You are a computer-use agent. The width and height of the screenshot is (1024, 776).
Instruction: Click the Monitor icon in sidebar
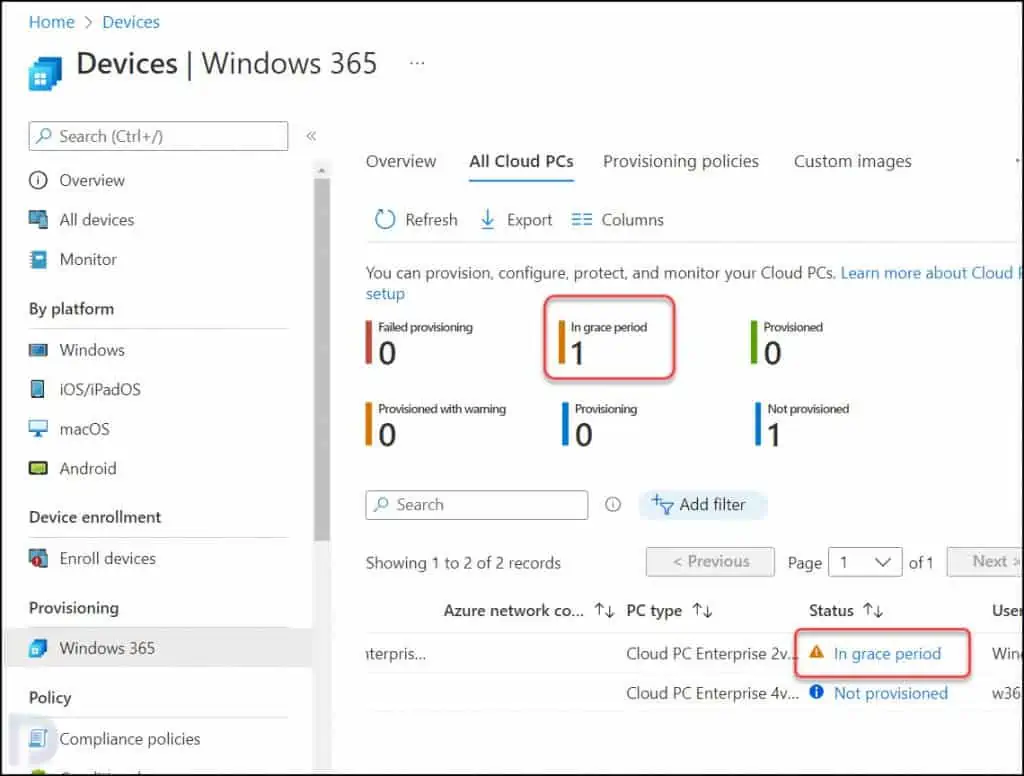tap(38, 259)
